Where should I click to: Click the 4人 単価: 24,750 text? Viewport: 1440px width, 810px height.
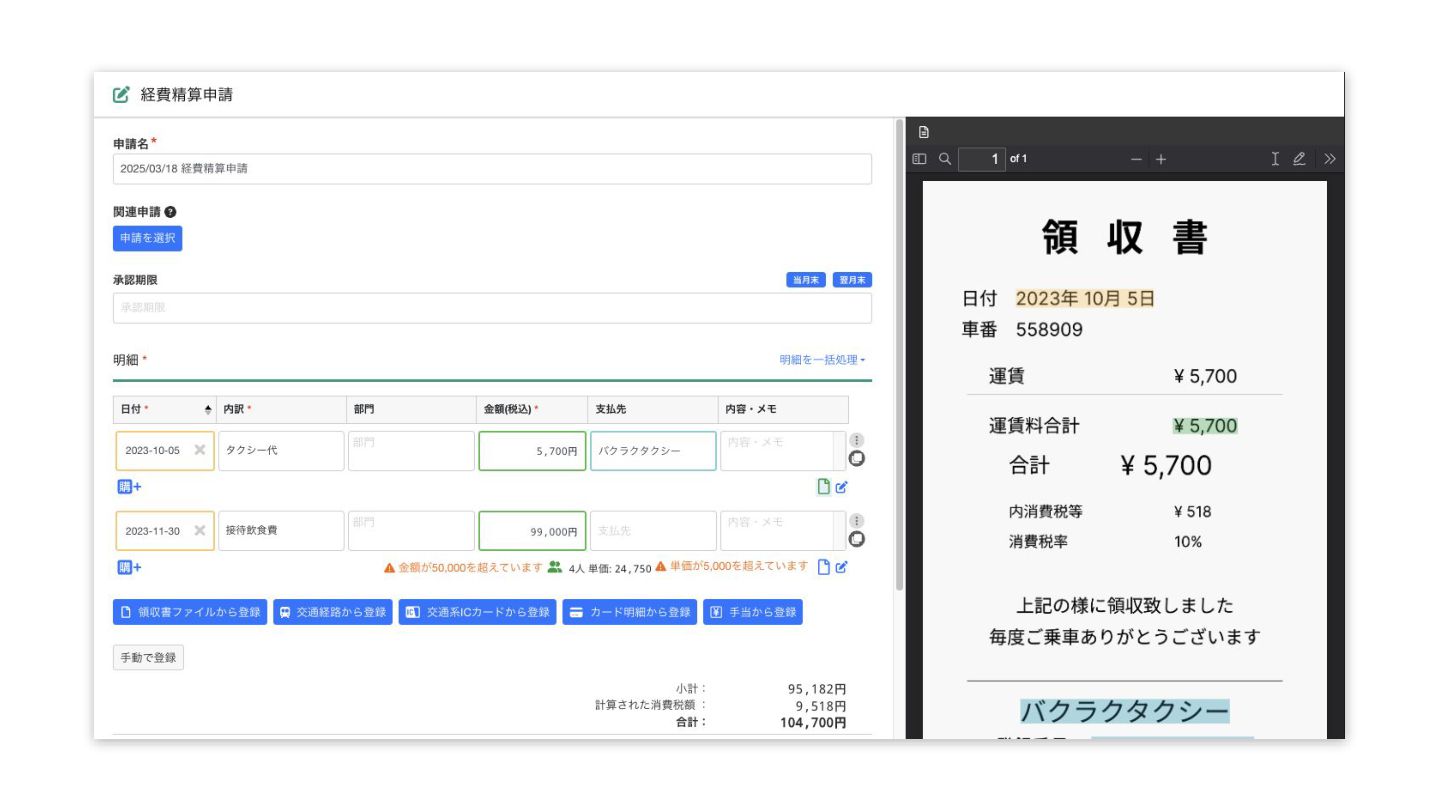(x=610, y=568)
